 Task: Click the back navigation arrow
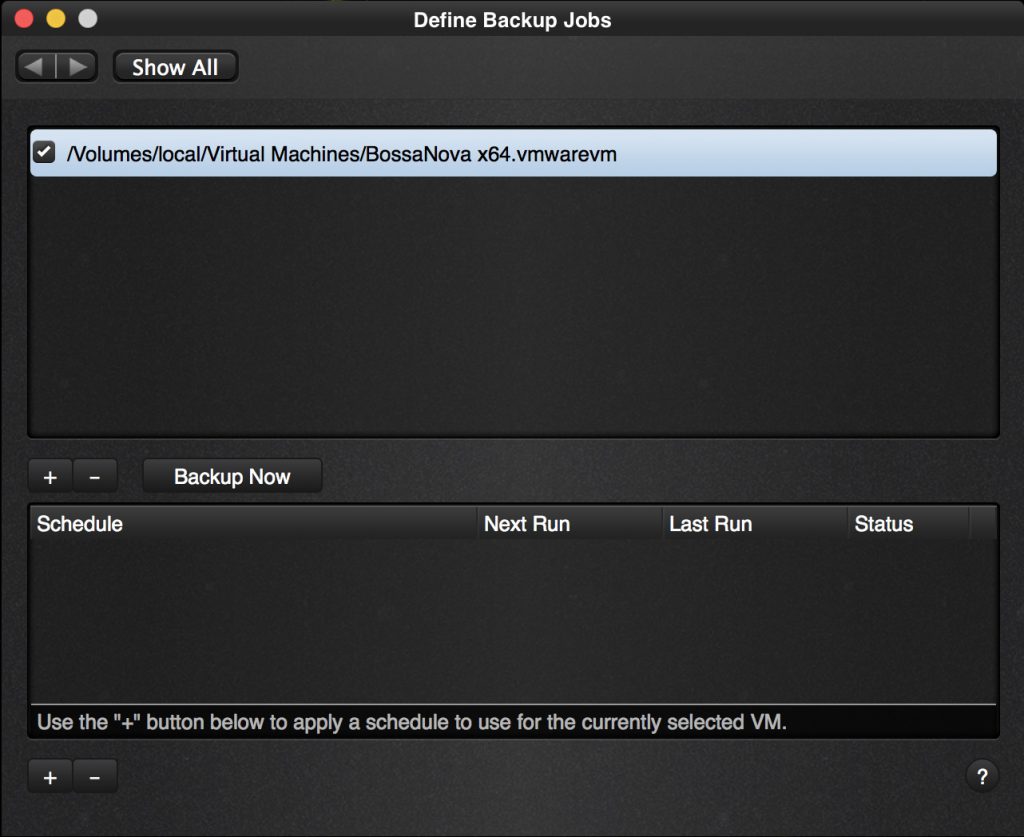pyautogui.click(x=35, y=65)
